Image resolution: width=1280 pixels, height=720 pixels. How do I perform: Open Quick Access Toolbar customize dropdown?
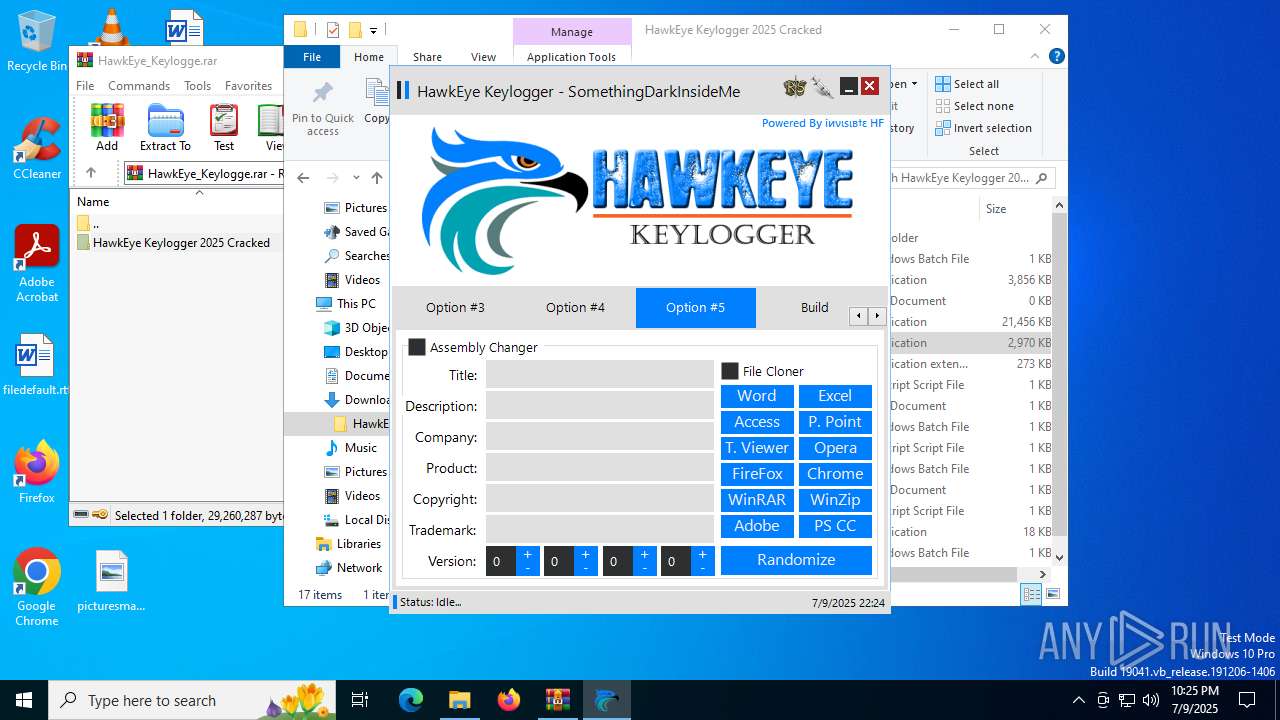pyautogui.click(x=374, y=30)
